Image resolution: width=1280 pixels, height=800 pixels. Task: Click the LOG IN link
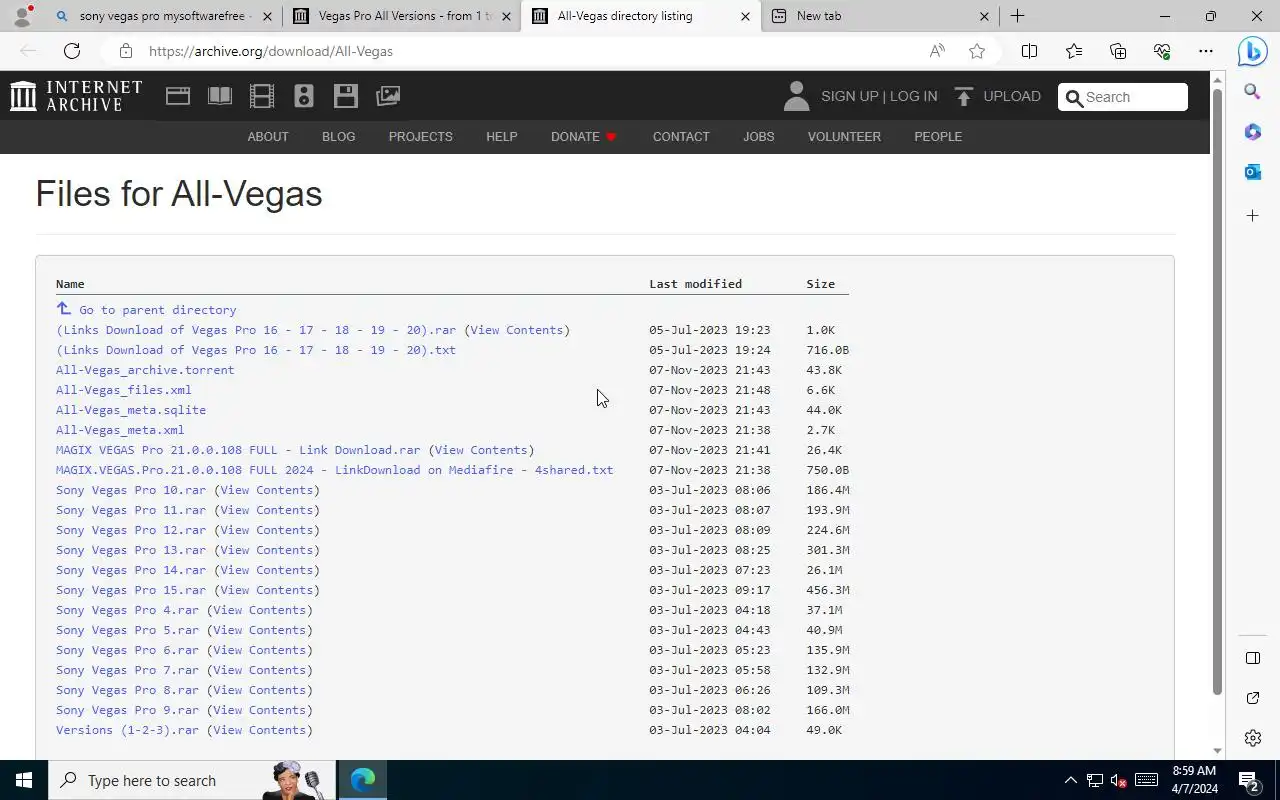click(913, 96)
